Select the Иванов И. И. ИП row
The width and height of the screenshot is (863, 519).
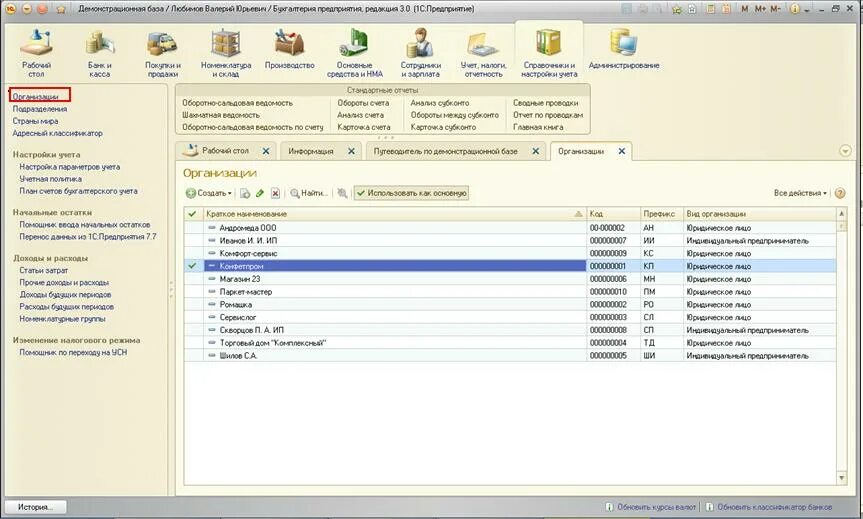(x=510, y=241)
